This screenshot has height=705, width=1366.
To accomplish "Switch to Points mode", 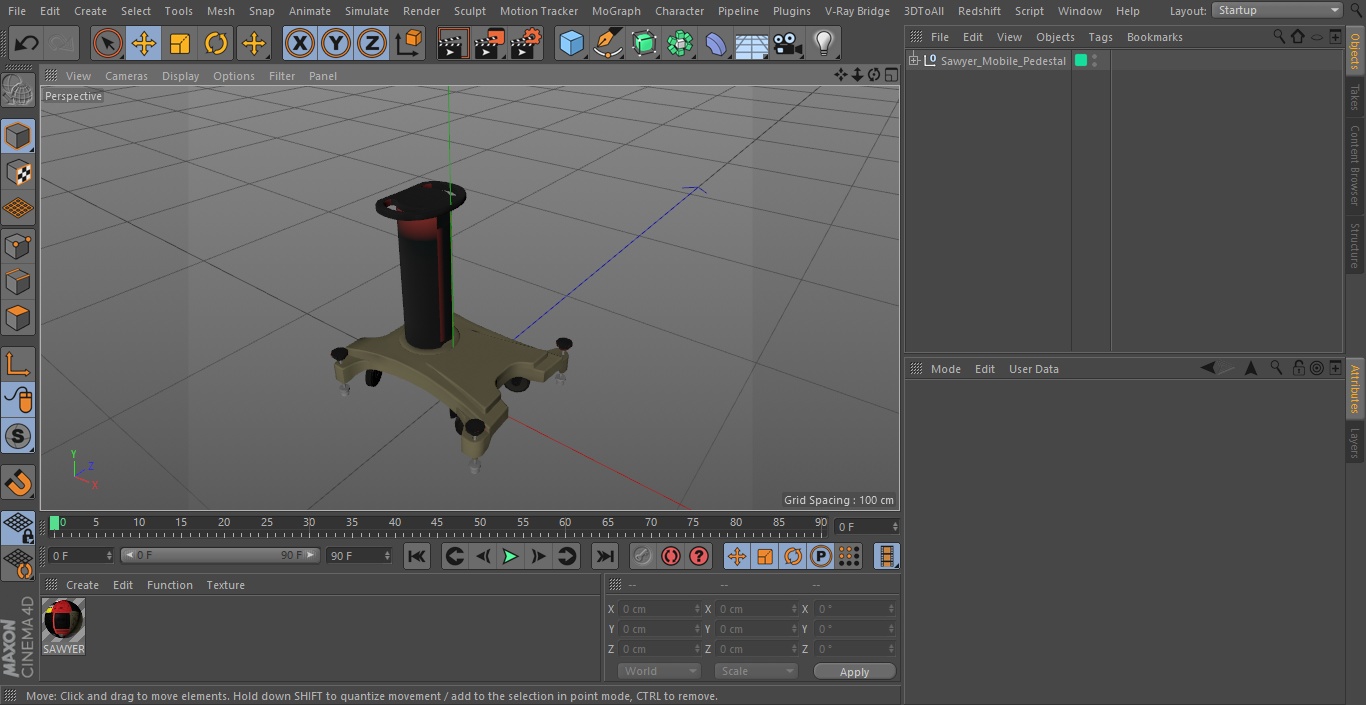I will (x=18, y=245).
